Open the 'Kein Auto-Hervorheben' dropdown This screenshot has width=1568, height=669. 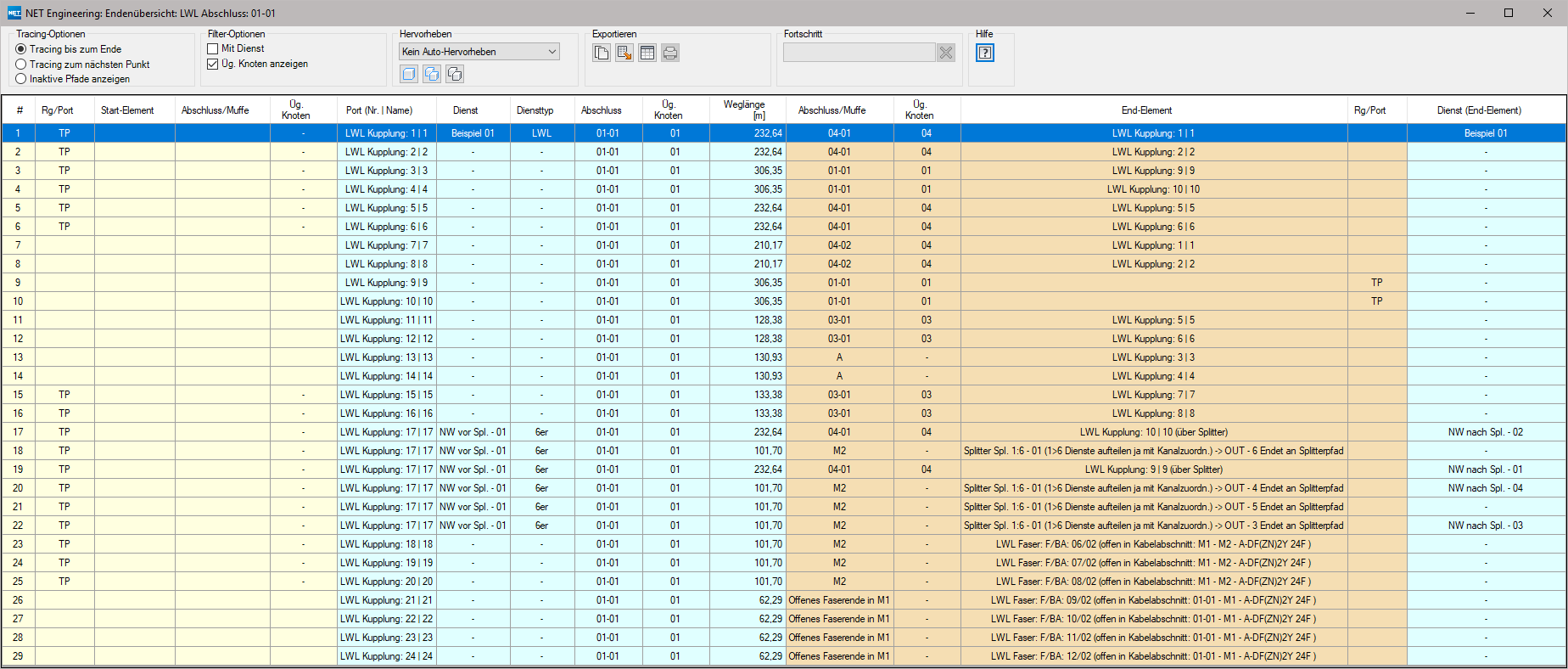point(479,52)
